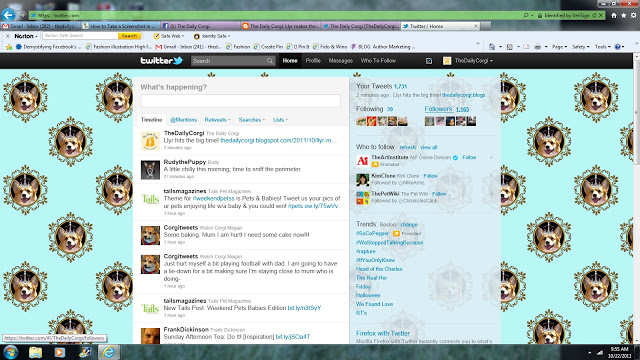Screen dimensions: 640x360
Task: Open Profile in Twitter nav
Action: click(x=313, y=60)
